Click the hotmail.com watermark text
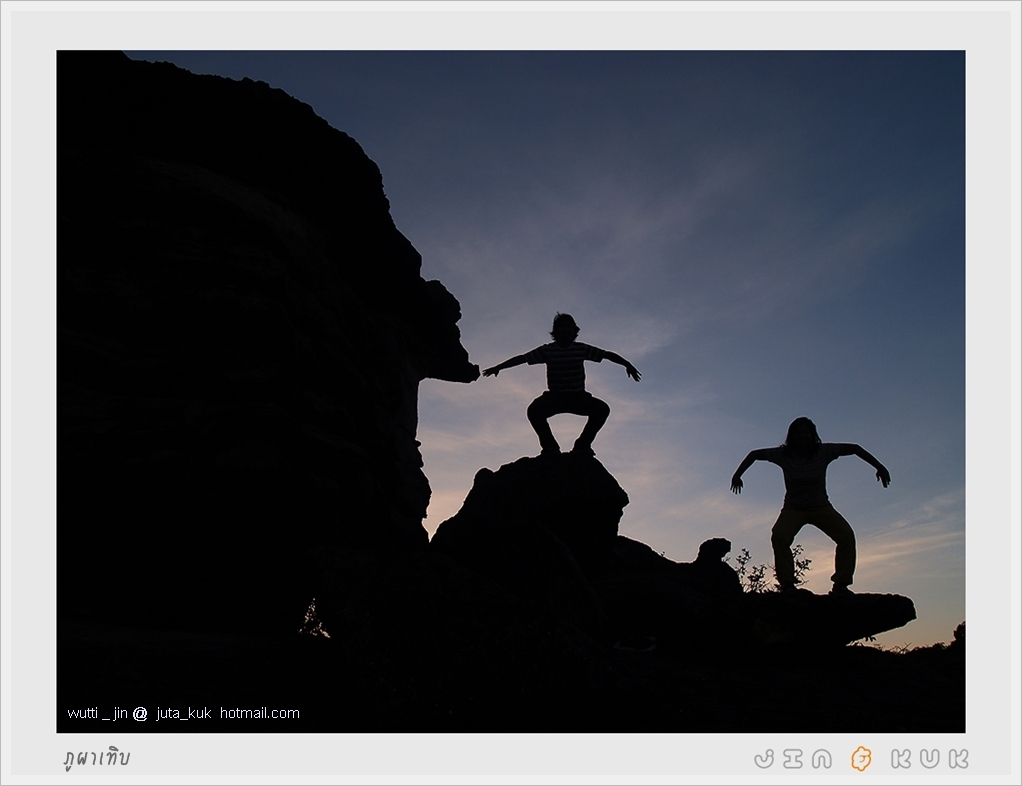The width and height of the screenshot is (1022, 786). (259, 713)
